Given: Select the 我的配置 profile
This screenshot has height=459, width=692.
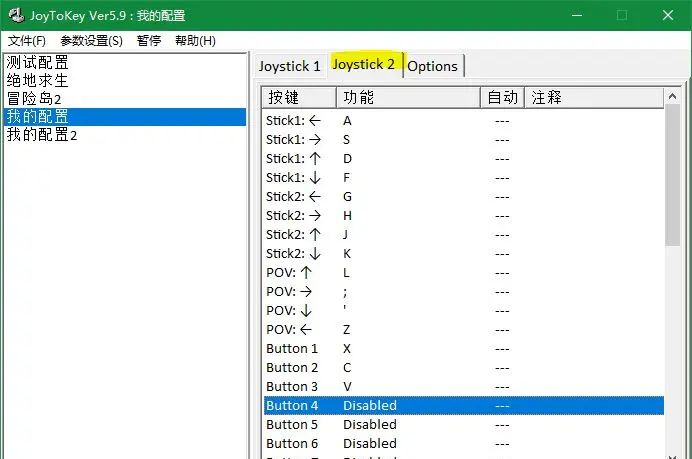Looking at the screenshot, I should pyautogui.click(x=124, y=117).
